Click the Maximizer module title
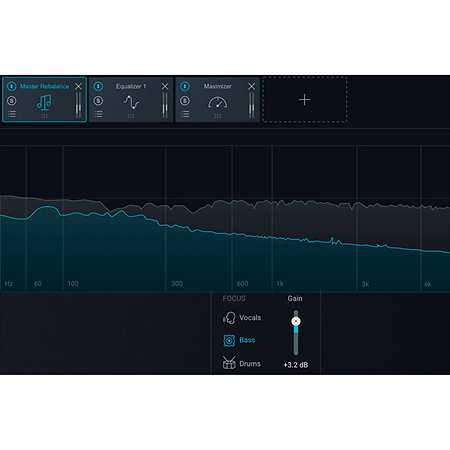 [218, 86]
